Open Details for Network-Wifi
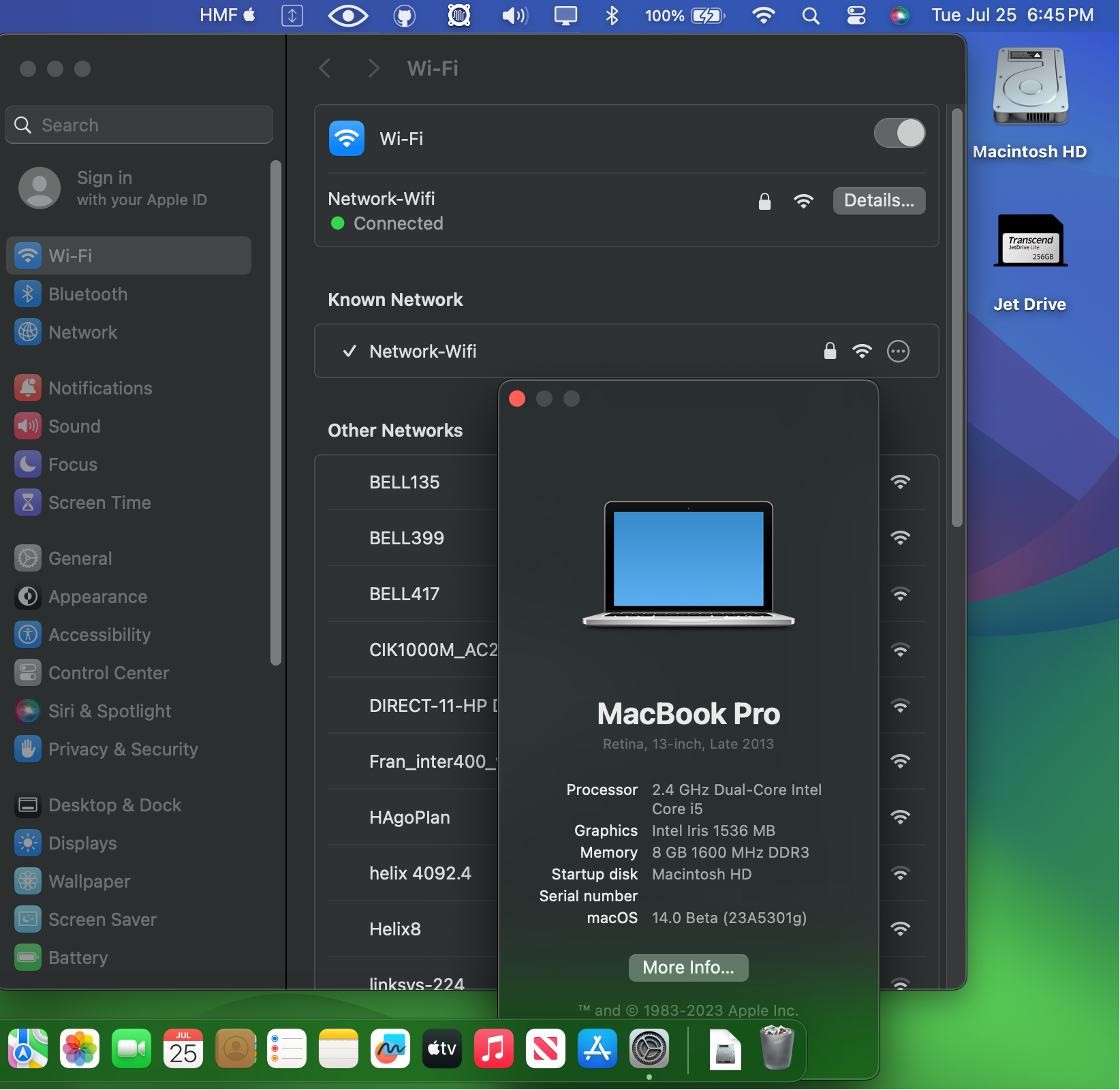Image resolution: width=1120 pixels, height=1090 pixels. 879,200
